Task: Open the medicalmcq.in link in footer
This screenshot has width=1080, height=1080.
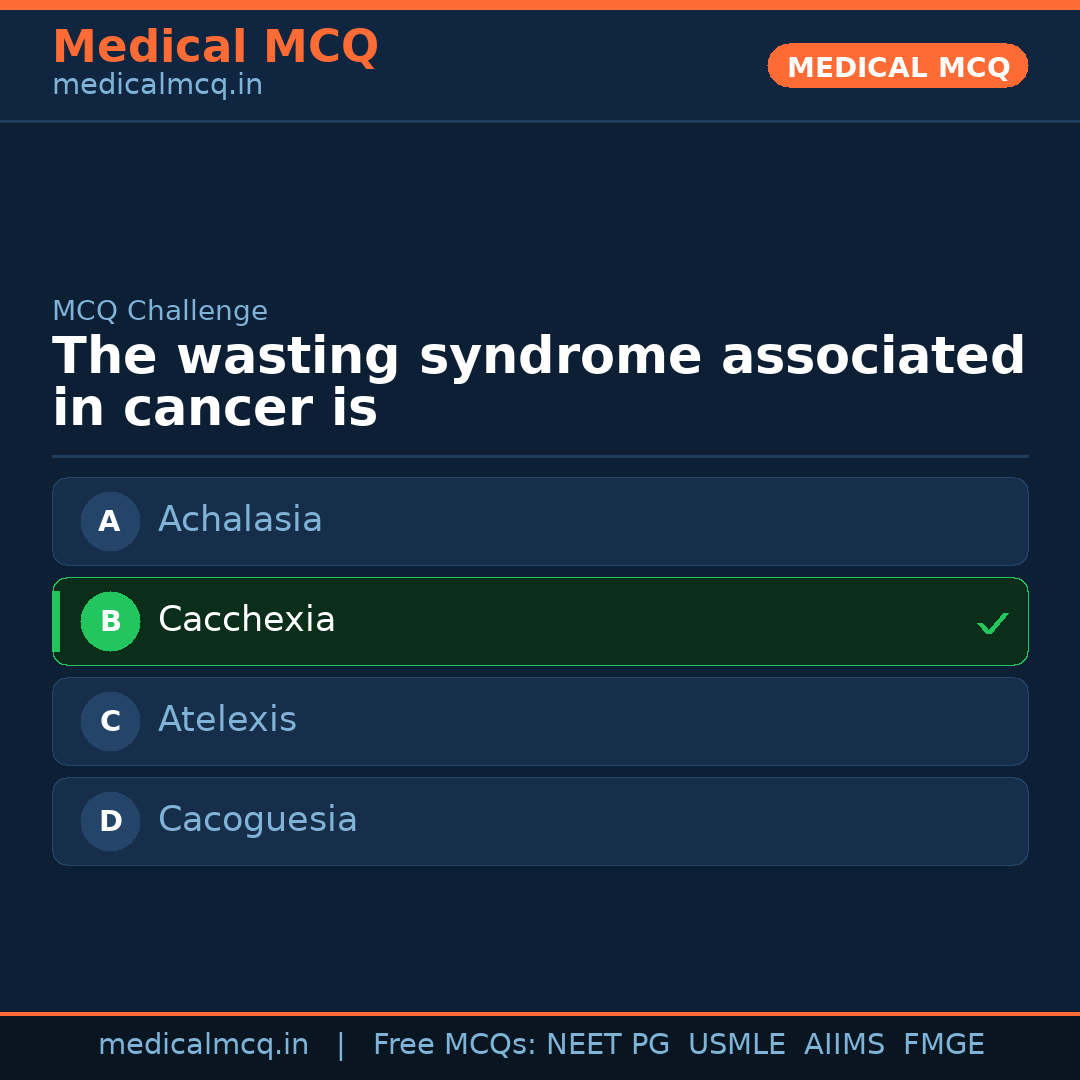Action: pos(203,1045)
